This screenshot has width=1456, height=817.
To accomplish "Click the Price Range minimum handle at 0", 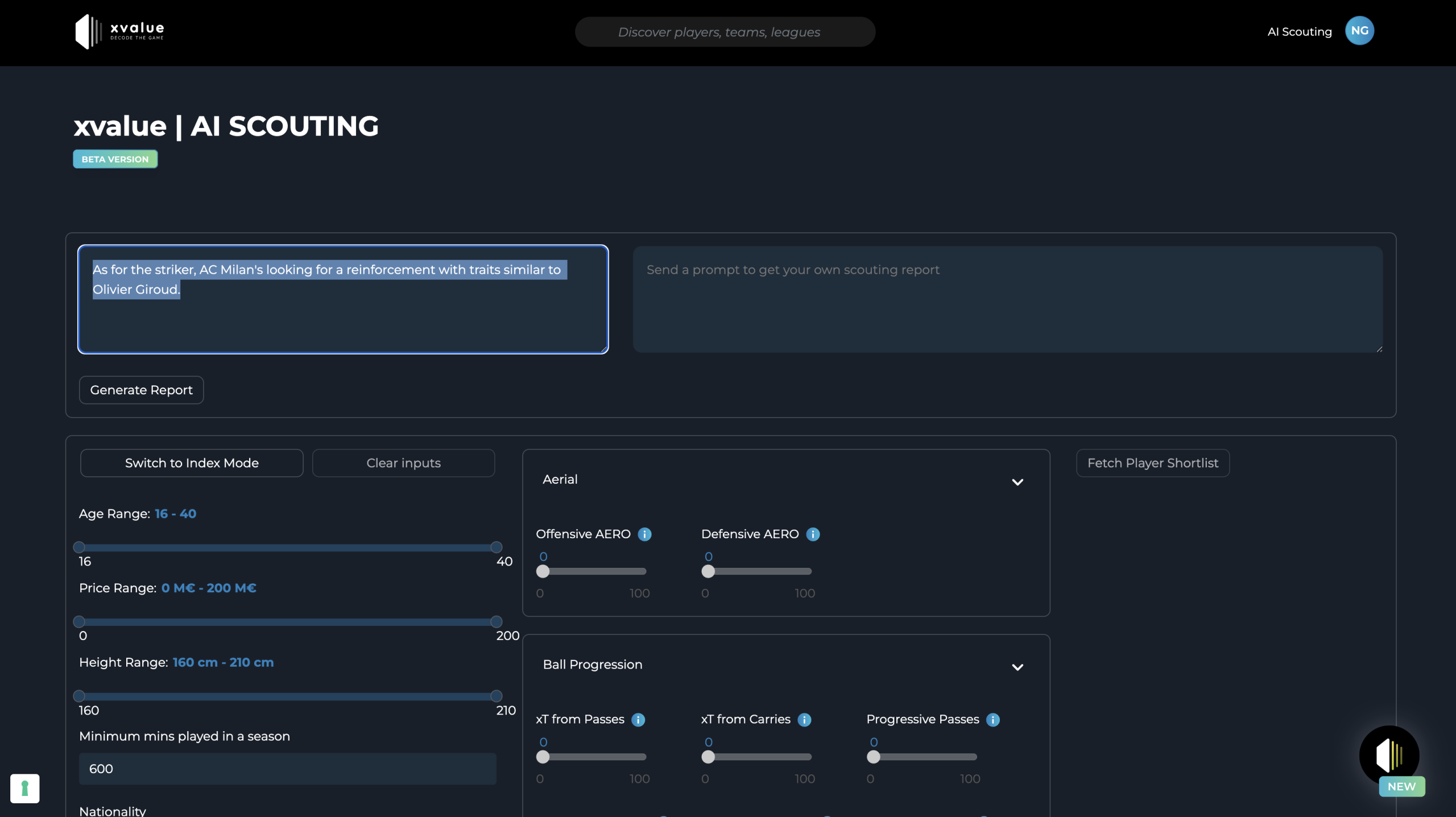I will [79, 622].
